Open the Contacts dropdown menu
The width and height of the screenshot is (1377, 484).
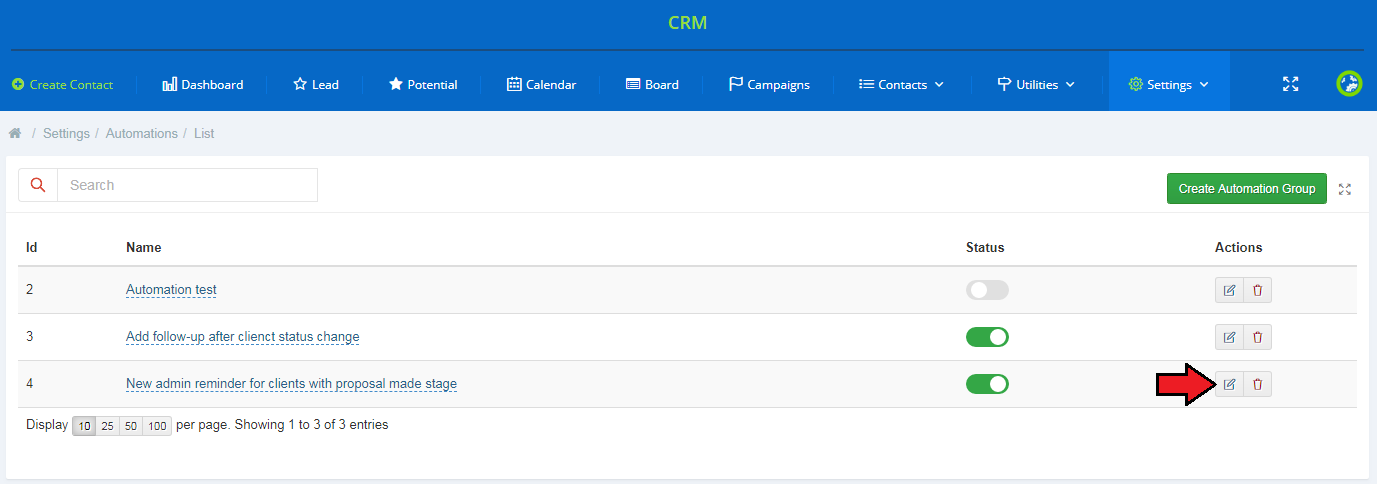901,85
